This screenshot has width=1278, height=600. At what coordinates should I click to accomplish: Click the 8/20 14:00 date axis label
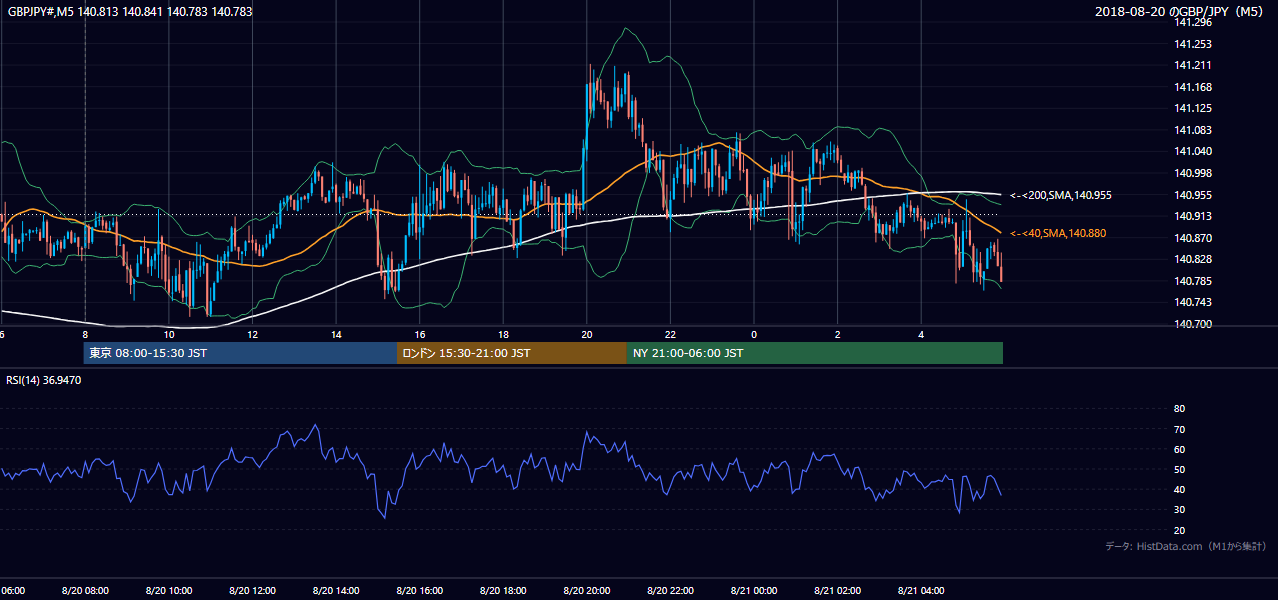(335, 590)
